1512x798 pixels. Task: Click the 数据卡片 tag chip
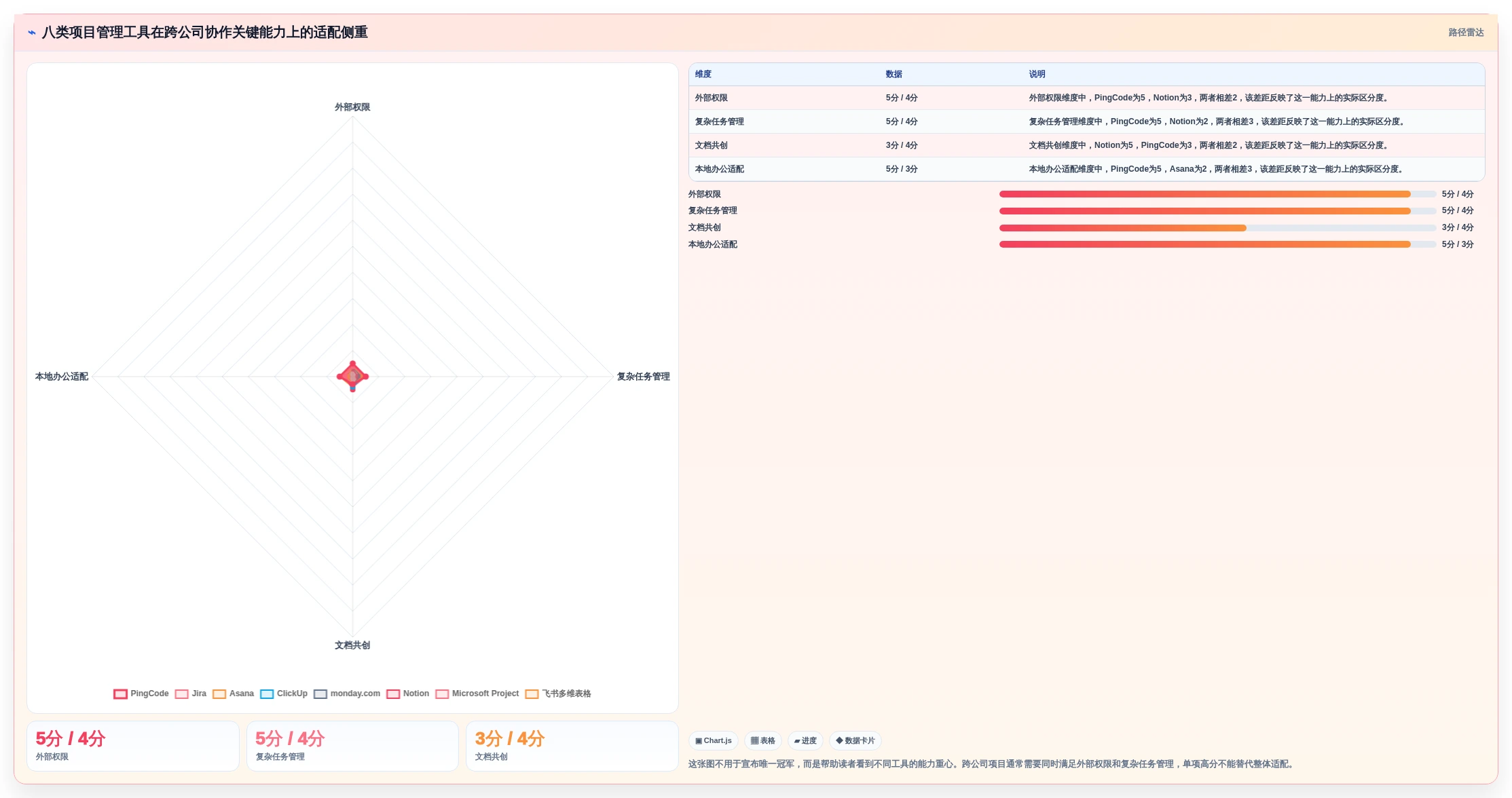(x=855, y=740)
